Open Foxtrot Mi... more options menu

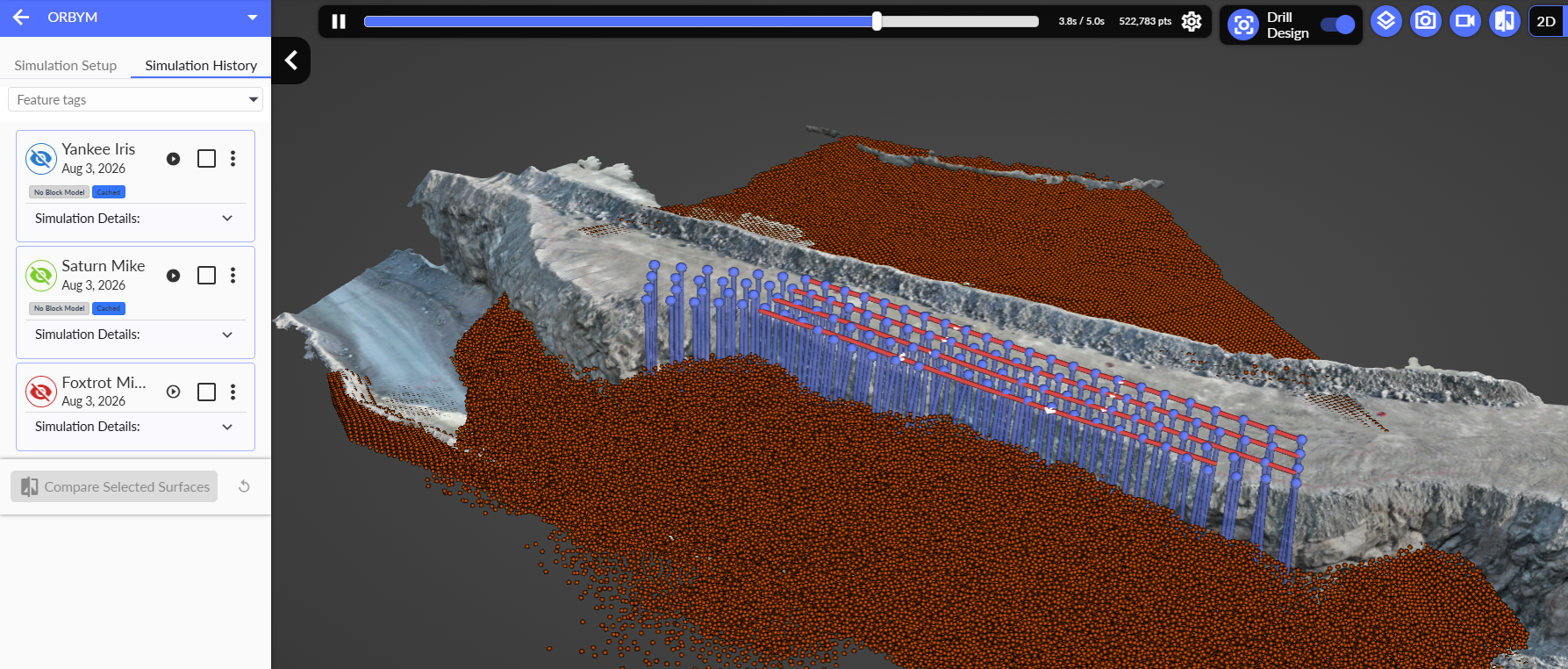click(233, 392)
